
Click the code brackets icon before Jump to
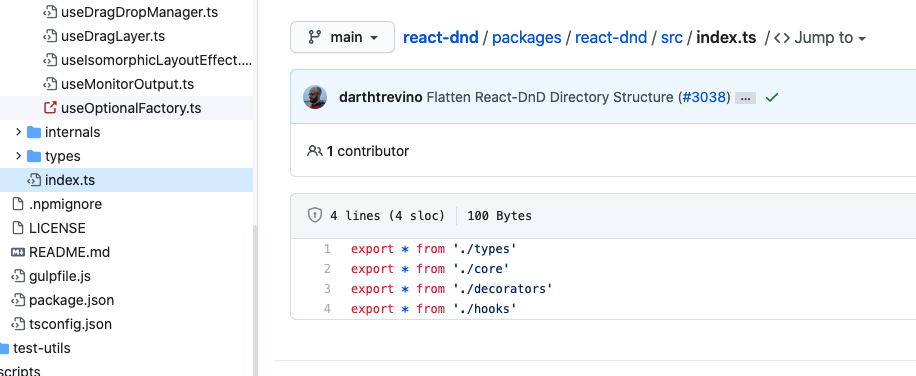[782, 38]
